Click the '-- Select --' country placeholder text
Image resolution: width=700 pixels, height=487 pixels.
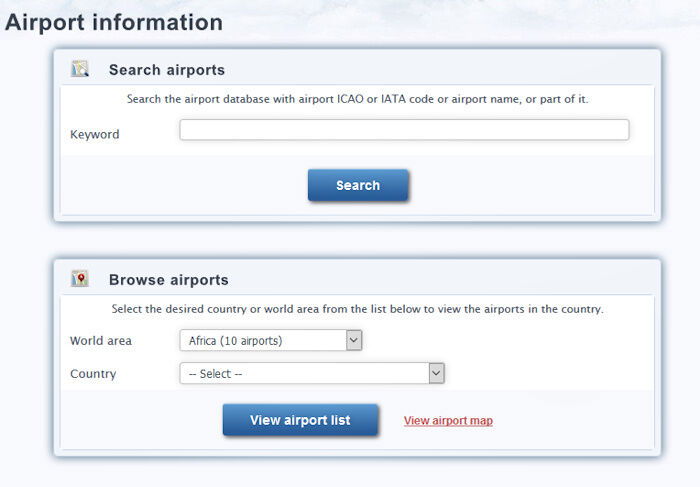(216, 374)
